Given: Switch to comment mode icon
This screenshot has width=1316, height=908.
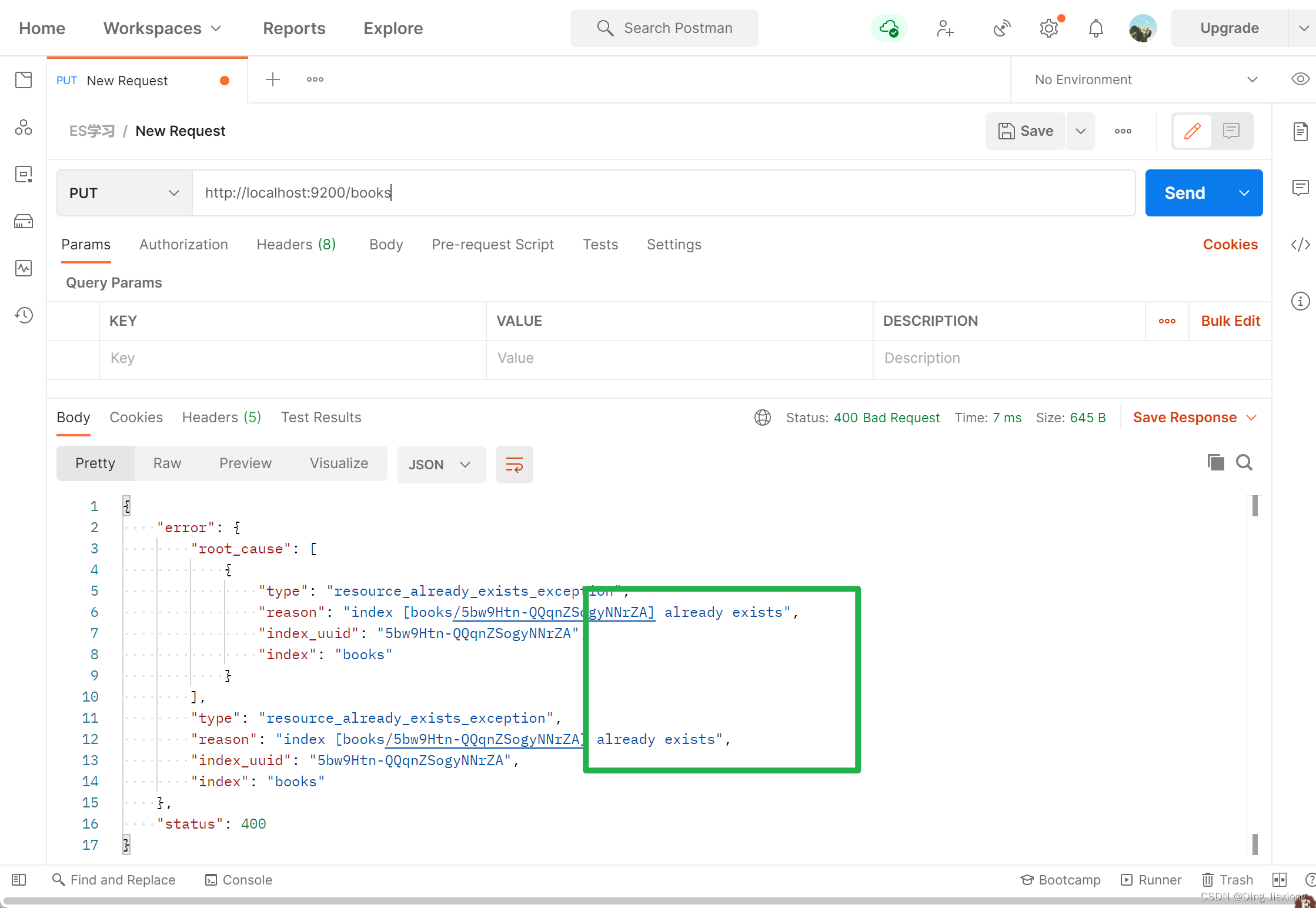Looking at the screenshot, I should point(1231,131).
